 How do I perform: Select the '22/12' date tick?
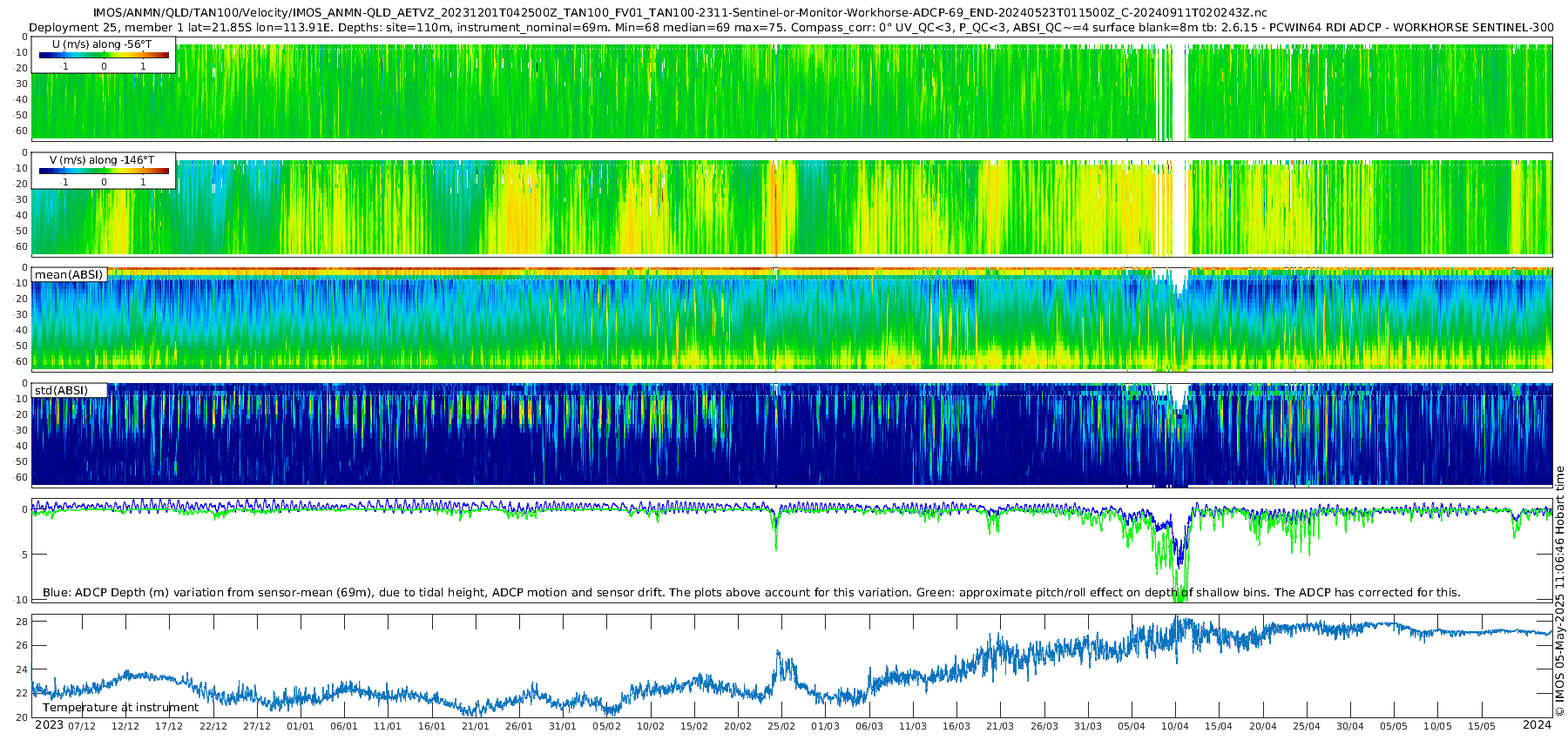point(213,727)
